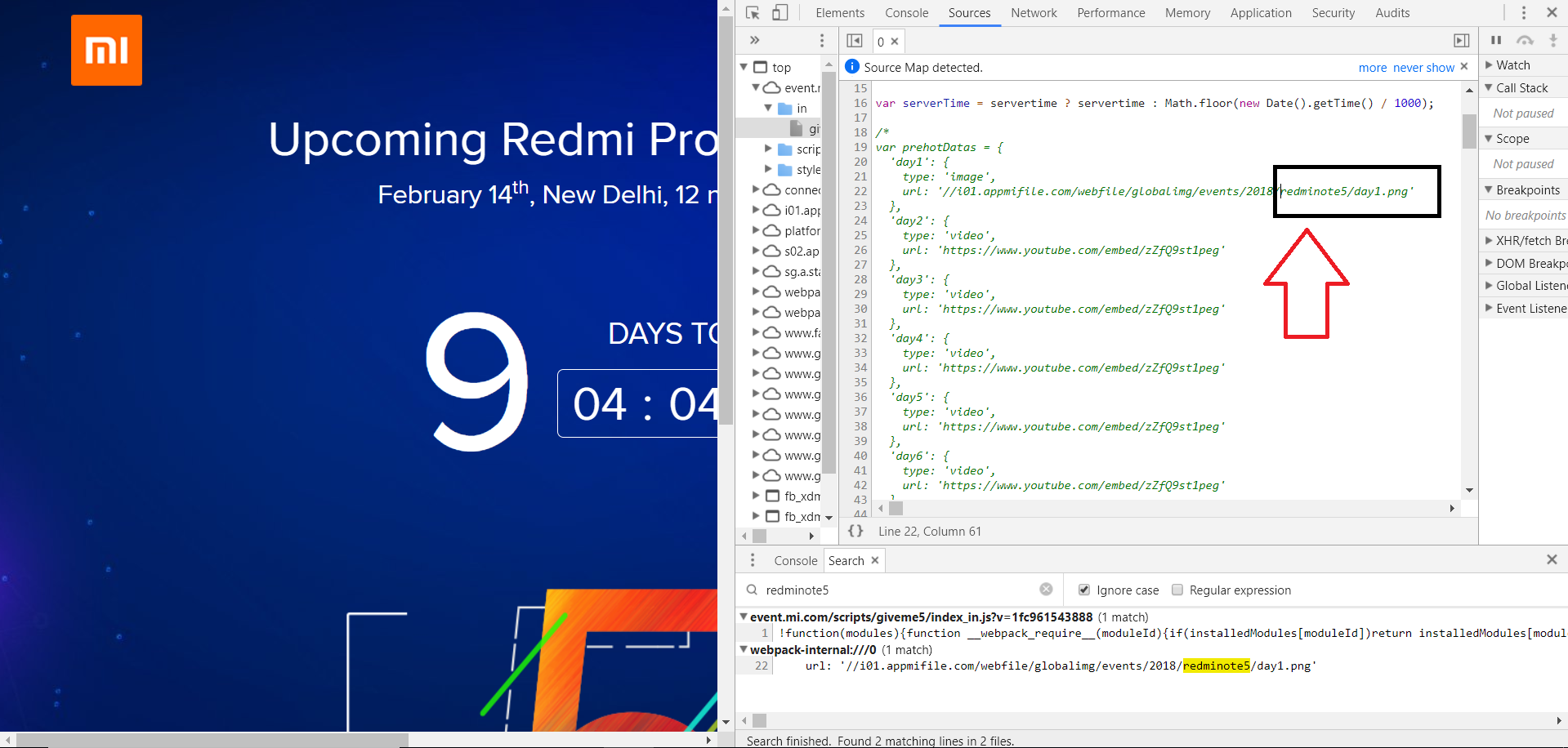This screenshot has width=1568, height=748.
Task: Collapse the Scope section
Action: [1489, 138]
